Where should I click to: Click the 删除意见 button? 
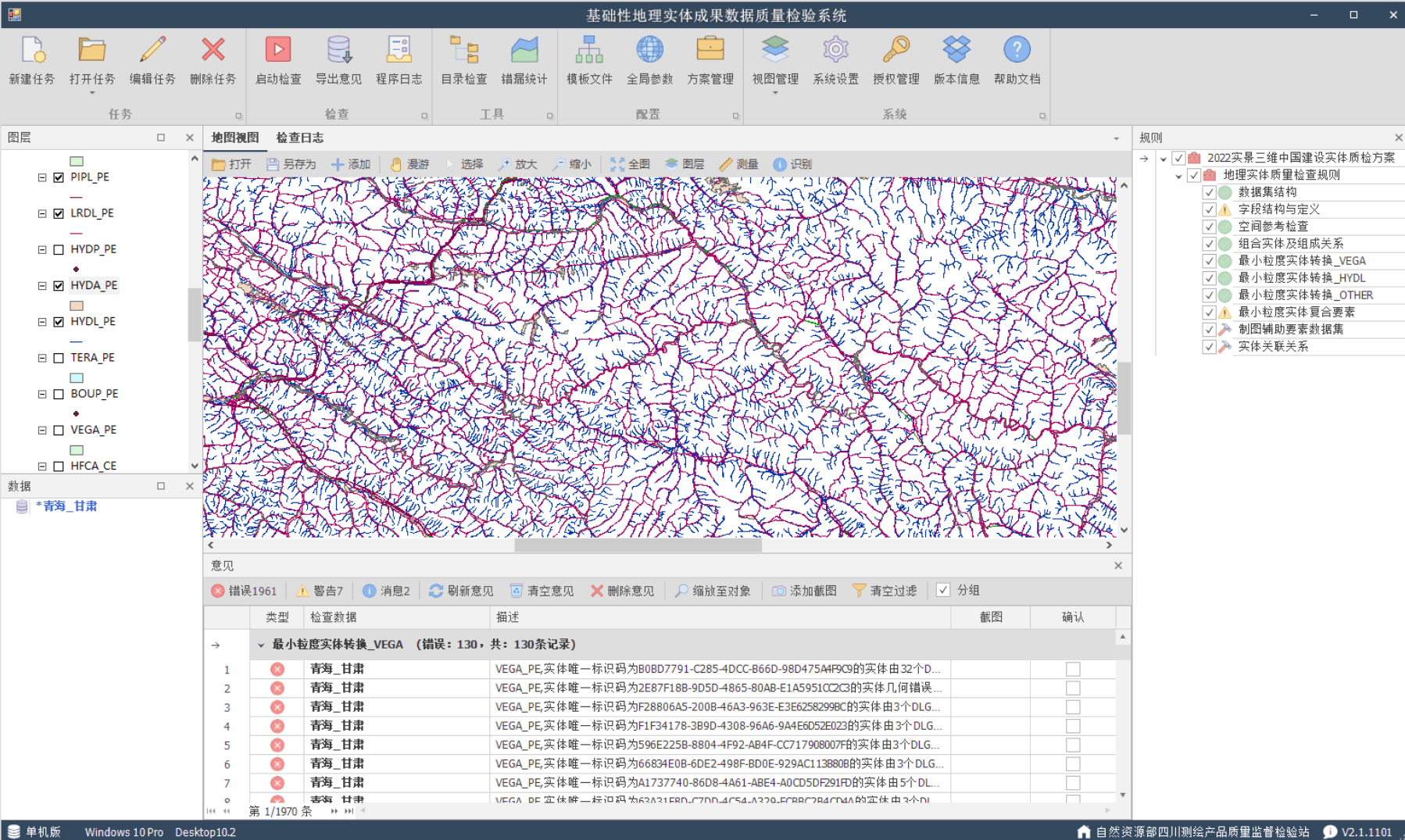(622, 591)
